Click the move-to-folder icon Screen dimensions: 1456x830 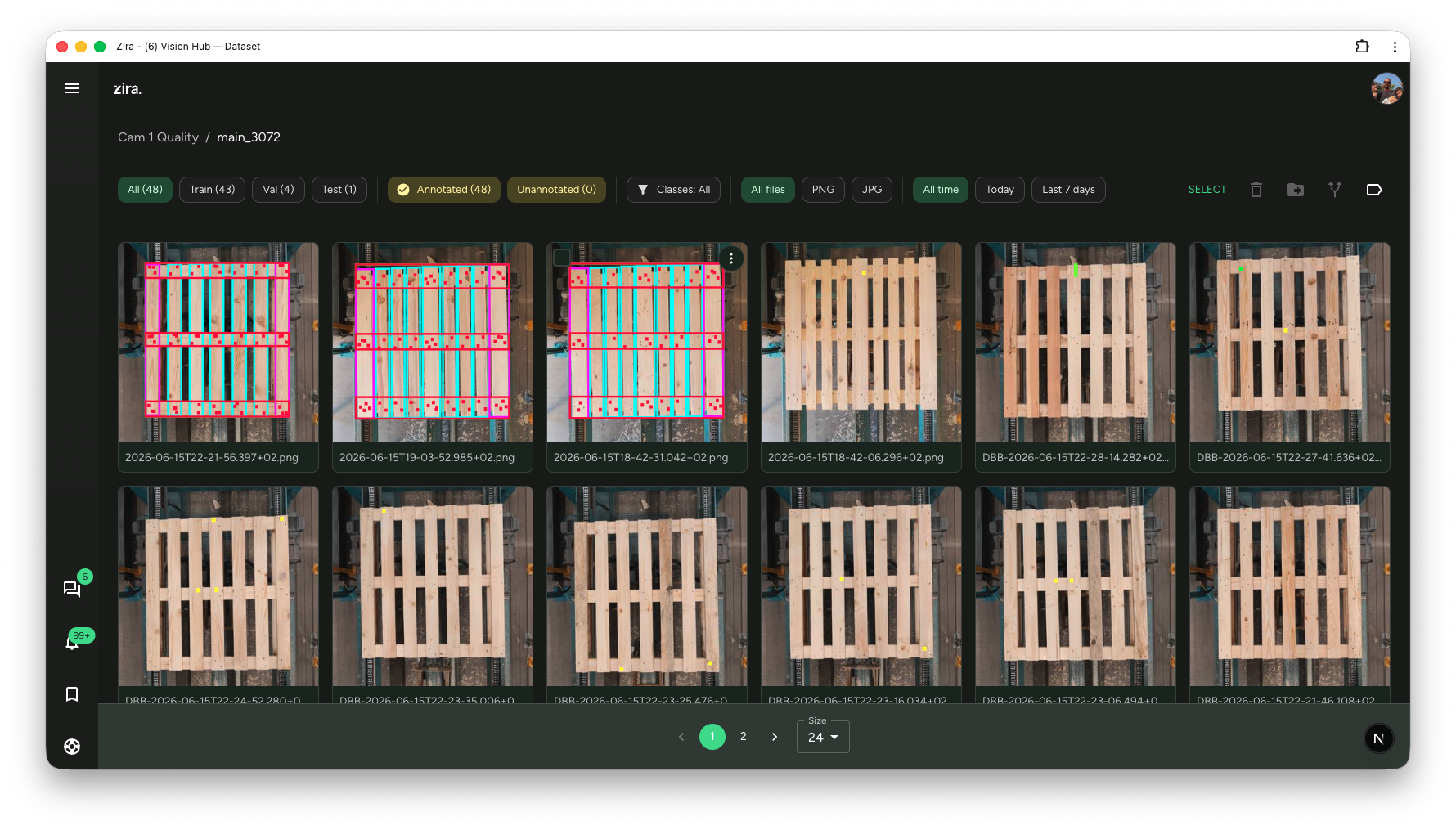coord(1296,190)
